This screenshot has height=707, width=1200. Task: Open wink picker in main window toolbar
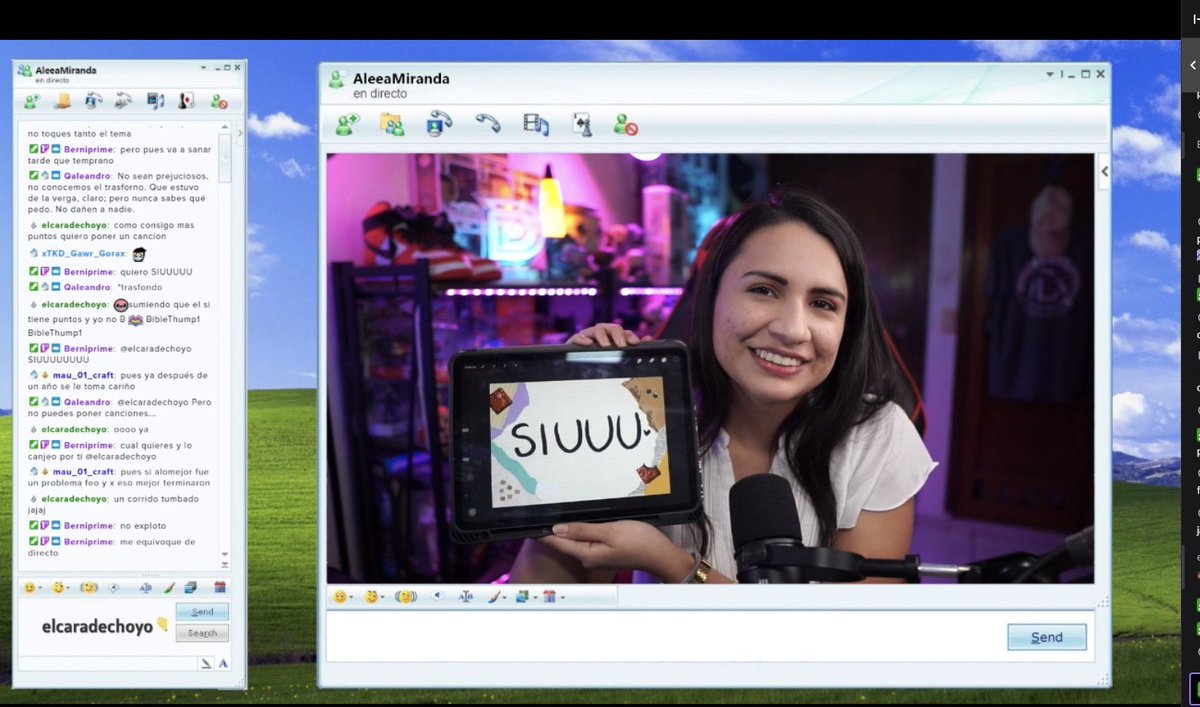tap(371, 597)
